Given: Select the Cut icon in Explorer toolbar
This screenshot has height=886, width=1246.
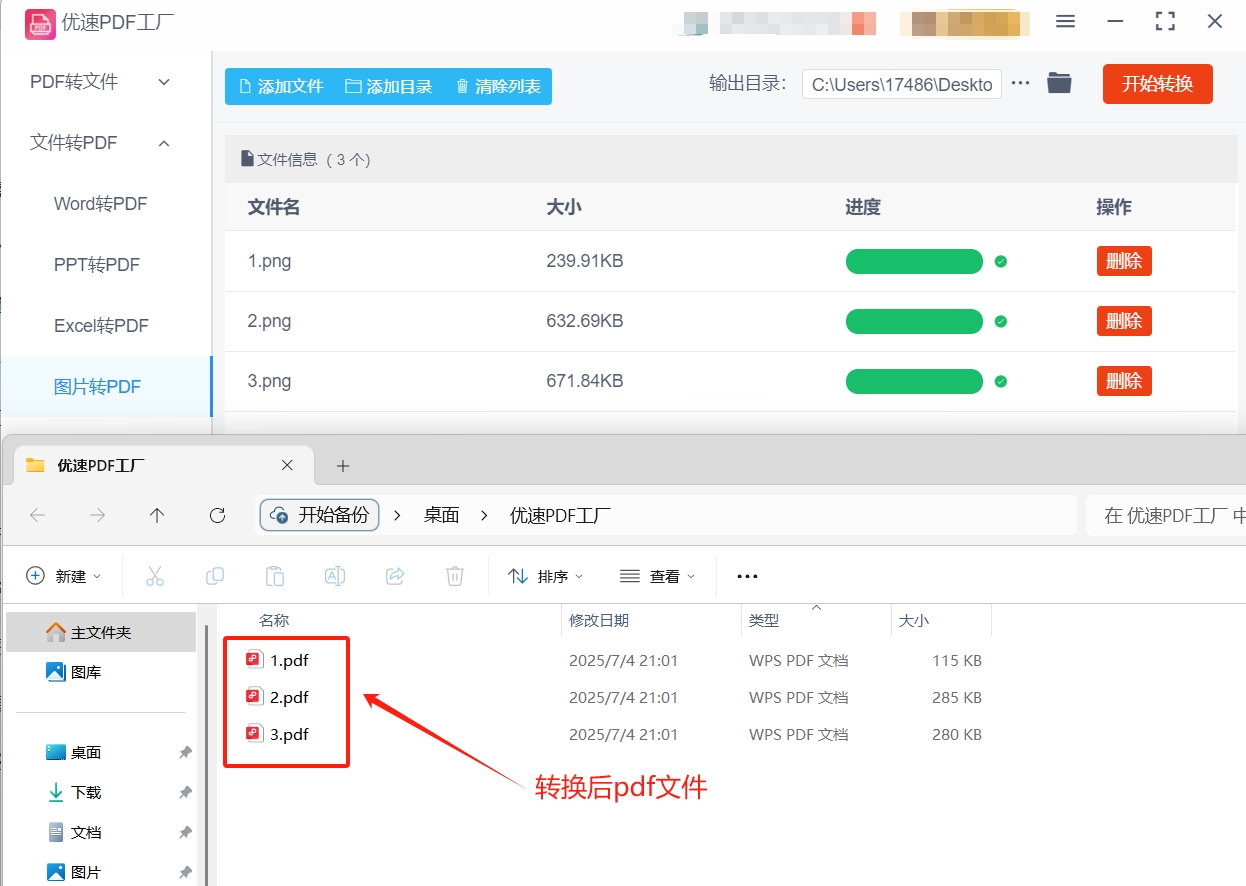Looking at the screenshot, I should [x=154, y=576].
